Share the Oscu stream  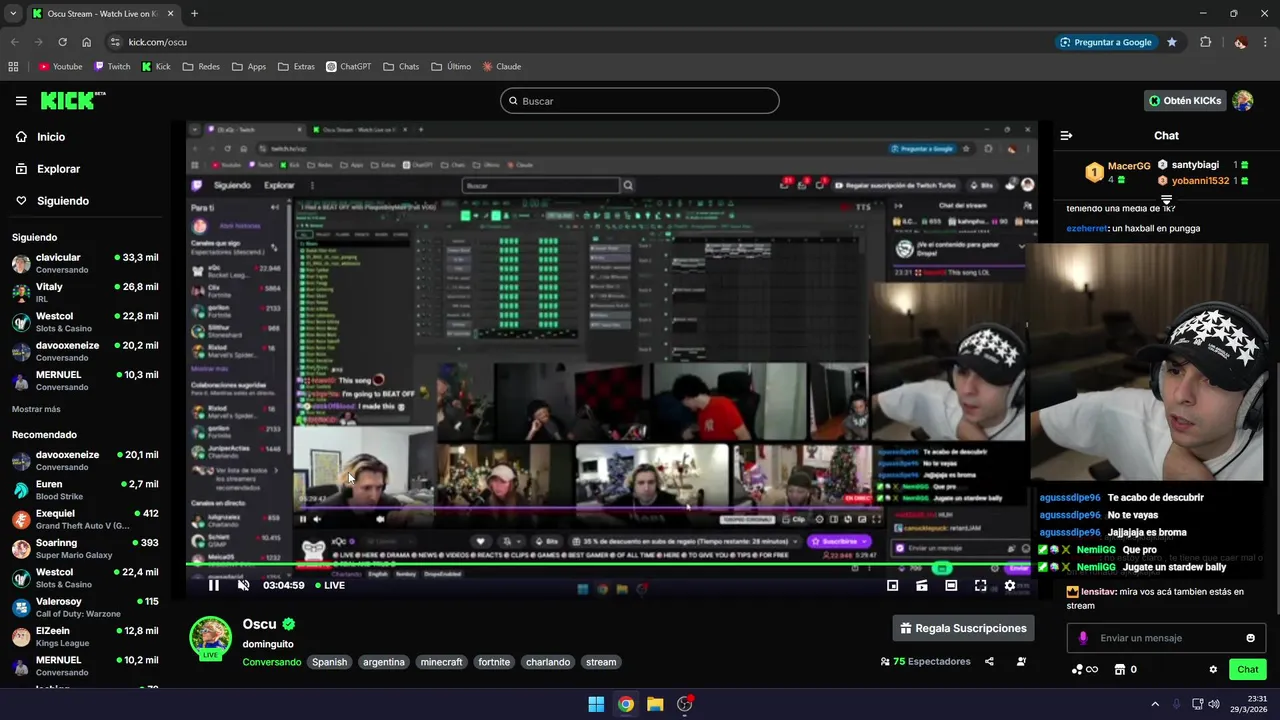tap(989, 661)
